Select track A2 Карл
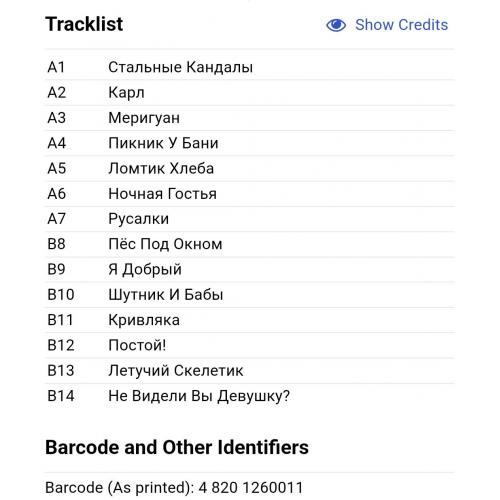This screenshot has height=500, width=500. coord(250,92)
